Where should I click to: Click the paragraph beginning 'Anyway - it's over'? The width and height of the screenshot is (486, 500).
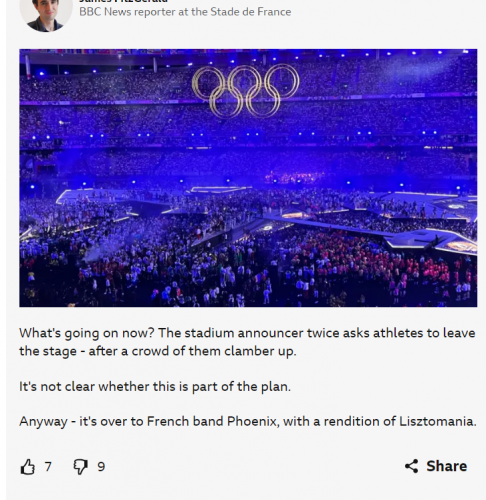coord(248,421)
